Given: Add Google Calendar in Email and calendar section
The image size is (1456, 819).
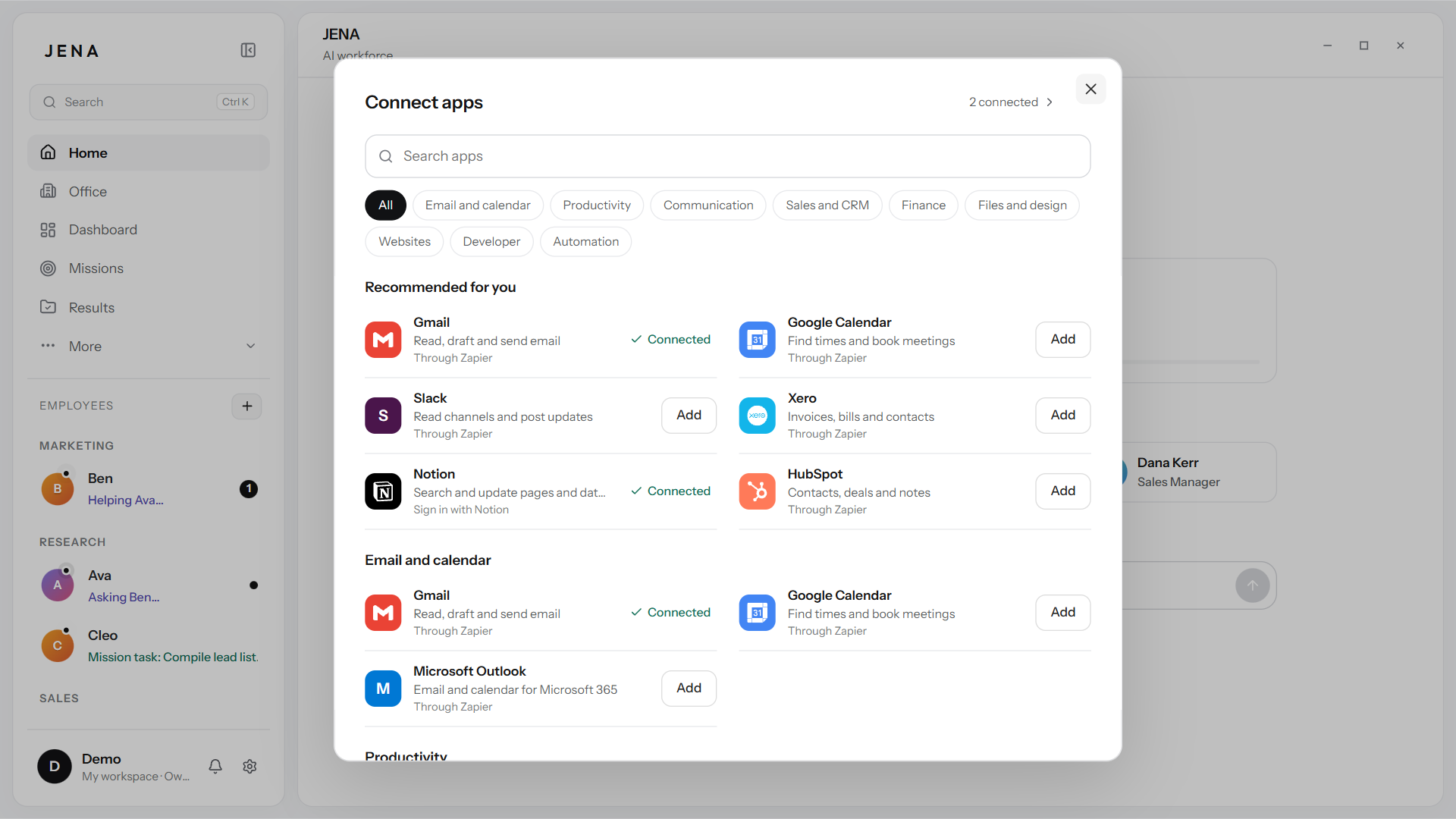Looking at the screenshot, I should pos(1063,612).
